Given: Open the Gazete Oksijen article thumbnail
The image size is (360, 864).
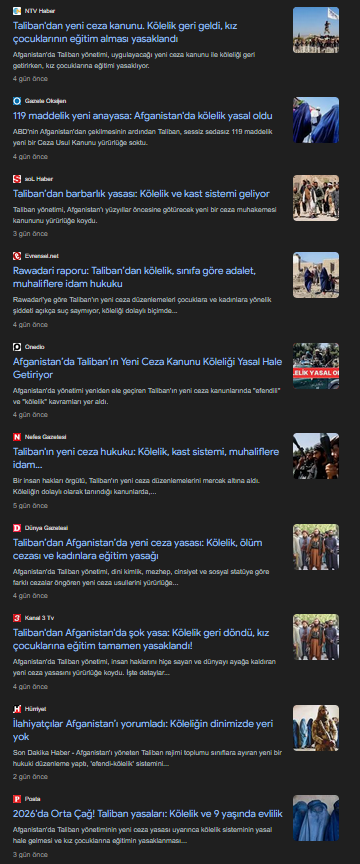Looking at the screenshot, I should tap(316, 120).
